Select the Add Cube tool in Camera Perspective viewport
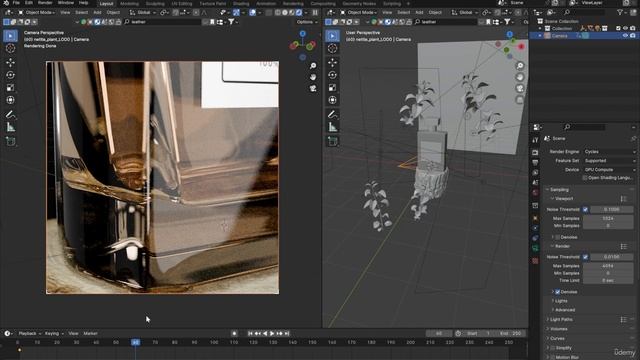Screen dimensions: 640x360 [x=11, y=142]
